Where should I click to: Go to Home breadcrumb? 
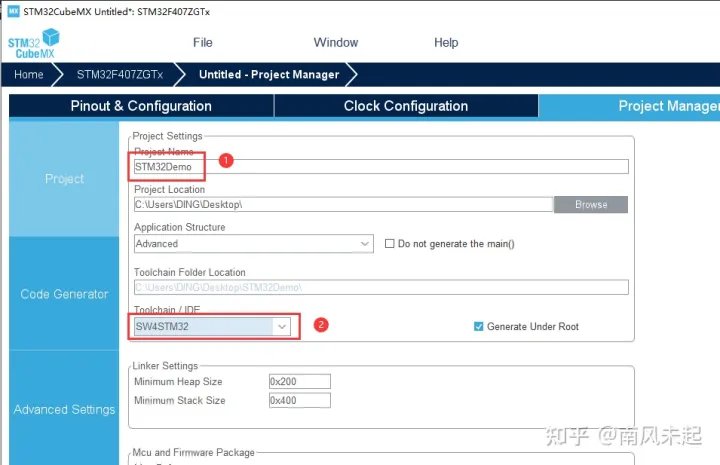click(28, 74)
